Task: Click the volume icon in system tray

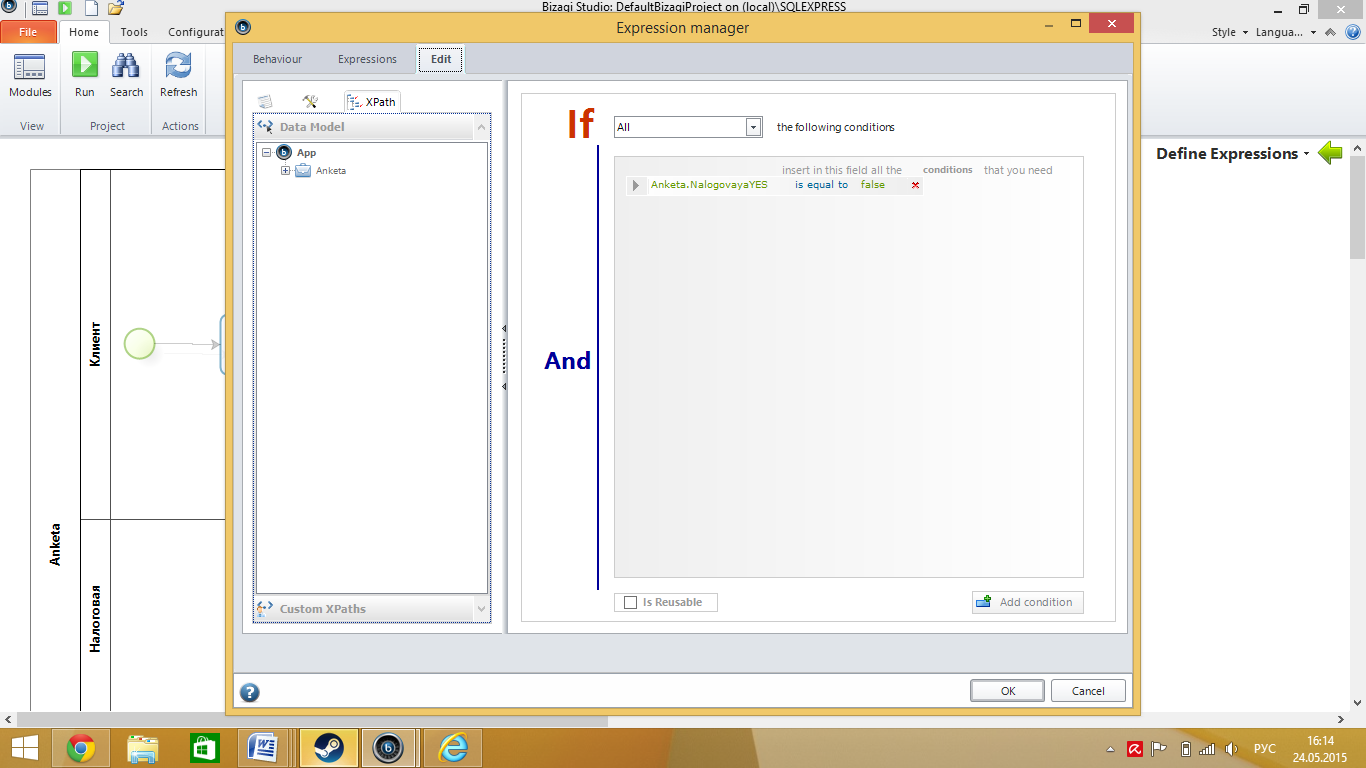Action: pyautogui.click(x=1231, y=749)
